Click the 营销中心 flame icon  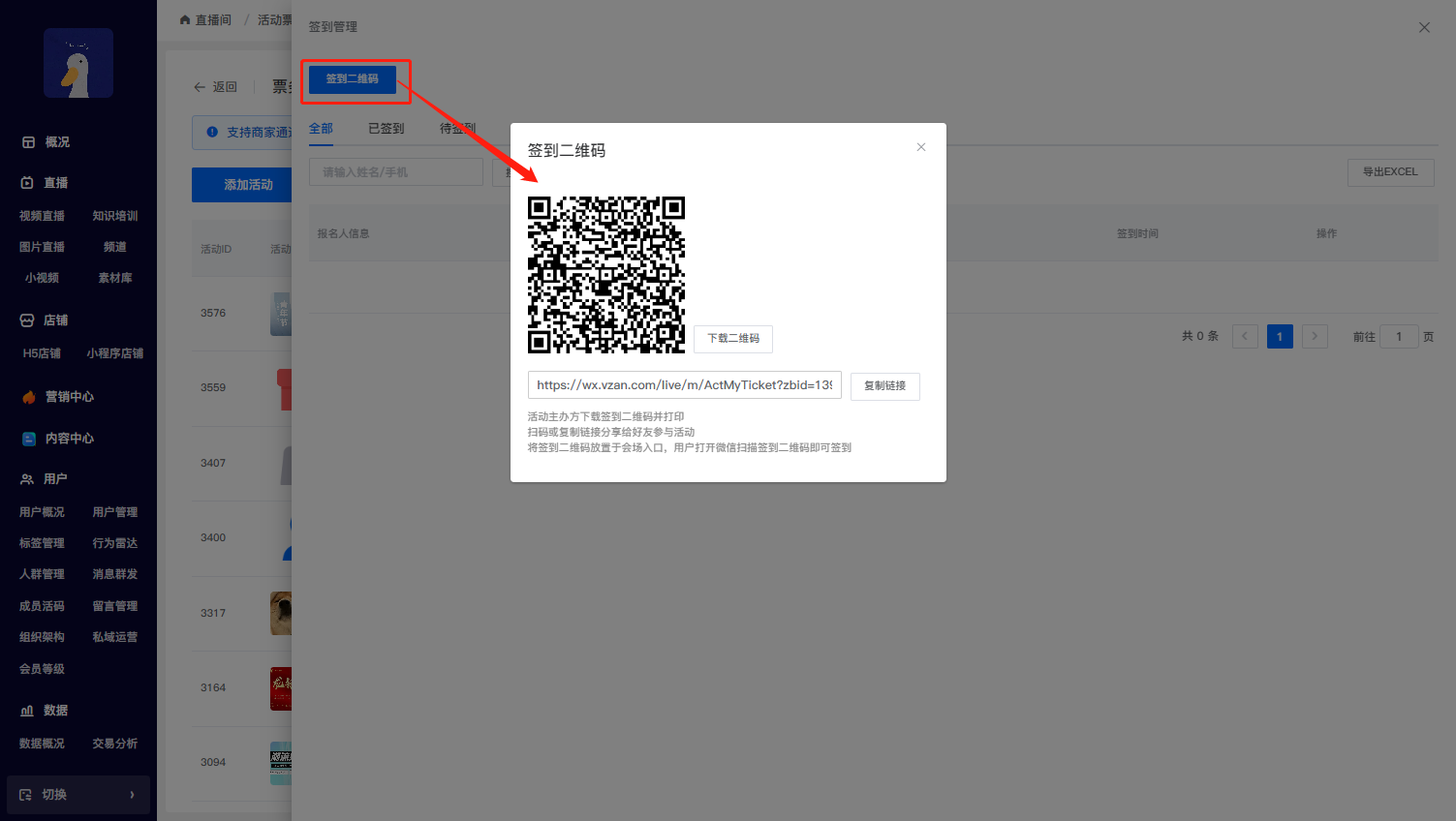(x=29, y=397)
